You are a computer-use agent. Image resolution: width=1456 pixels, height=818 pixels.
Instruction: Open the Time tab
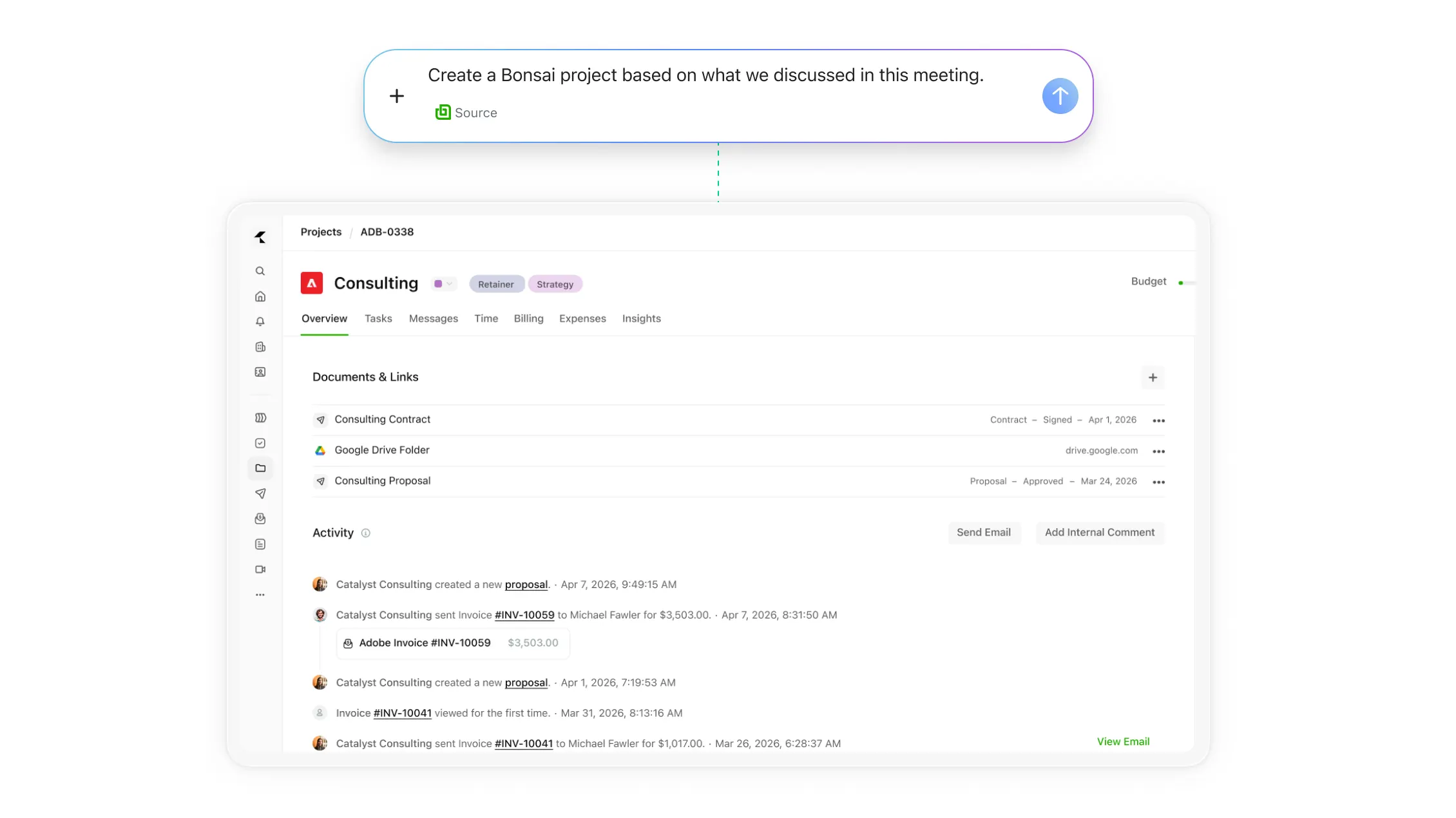pyautogui.click(x=486, y=318)
